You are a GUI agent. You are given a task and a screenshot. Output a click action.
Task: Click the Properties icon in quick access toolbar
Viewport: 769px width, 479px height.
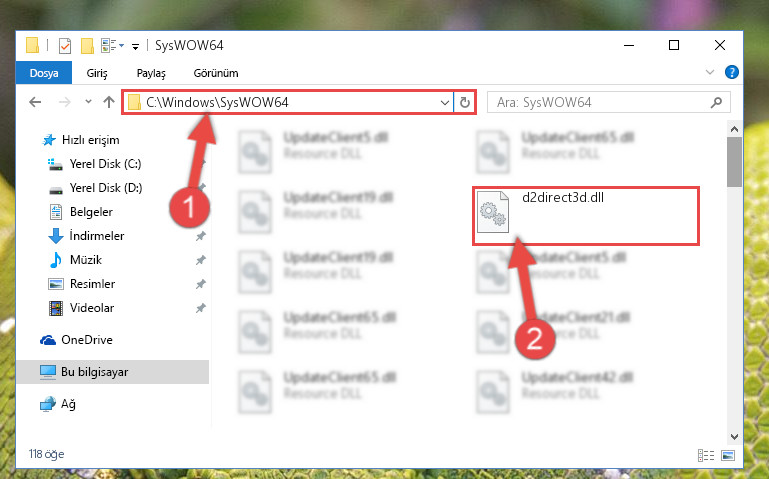coord(65,46)
